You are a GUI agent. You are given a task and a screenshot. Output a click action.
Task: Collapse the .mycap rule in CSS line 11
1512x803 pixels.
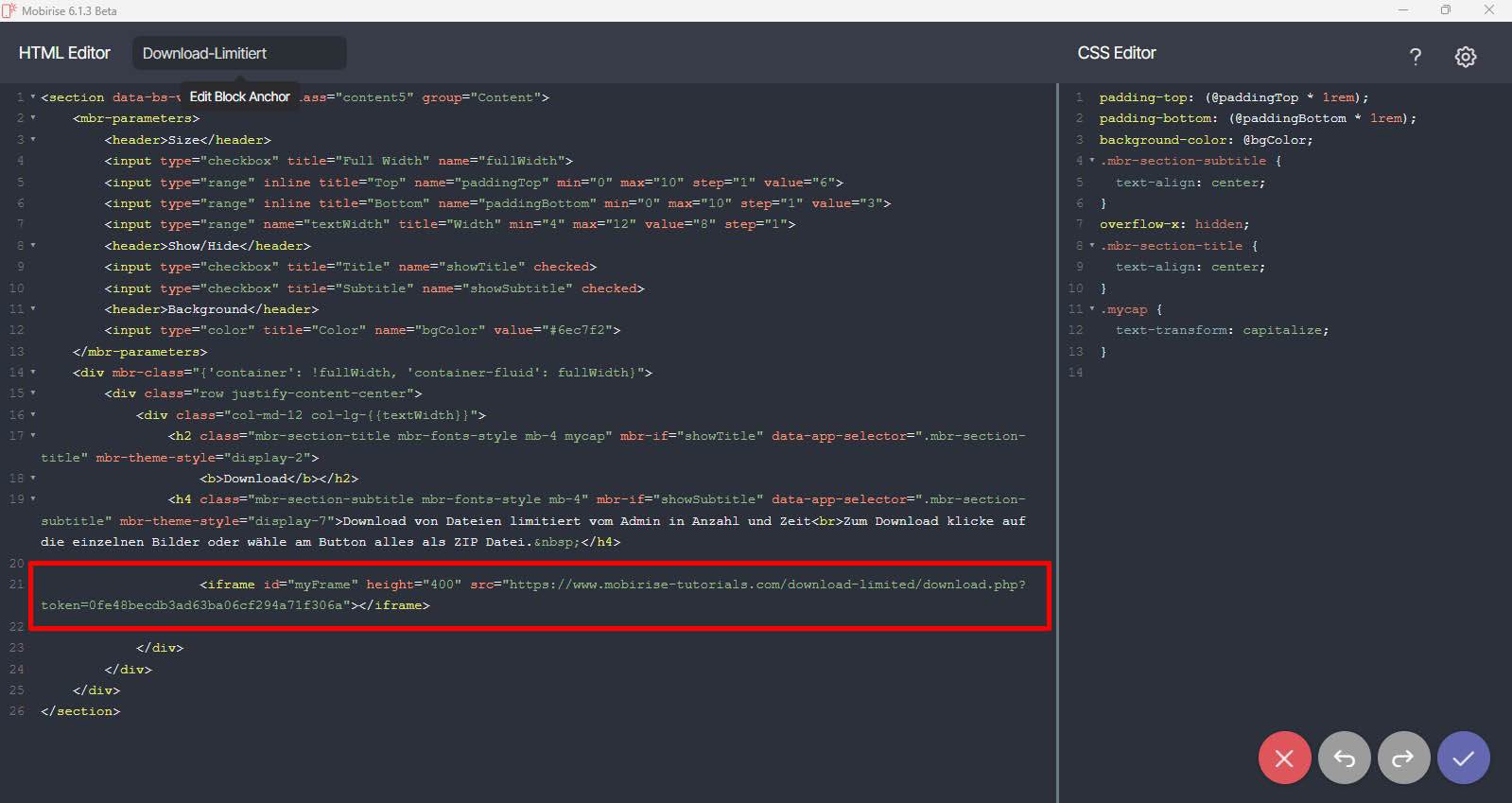[x=1092, y=309]
